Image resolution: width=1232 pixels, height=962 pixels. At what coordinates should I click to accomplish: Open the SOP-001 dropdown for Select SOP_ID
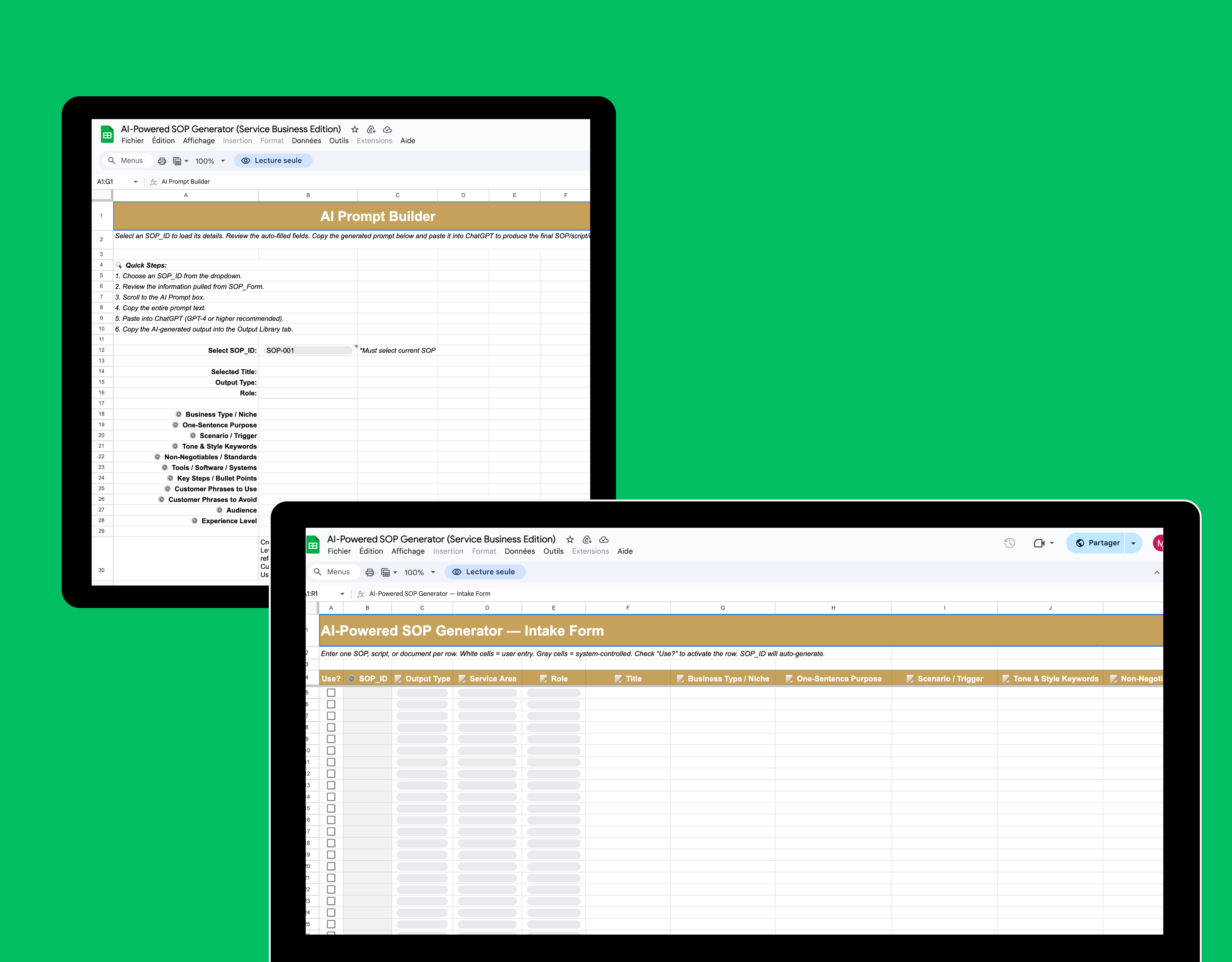point(308,350)
